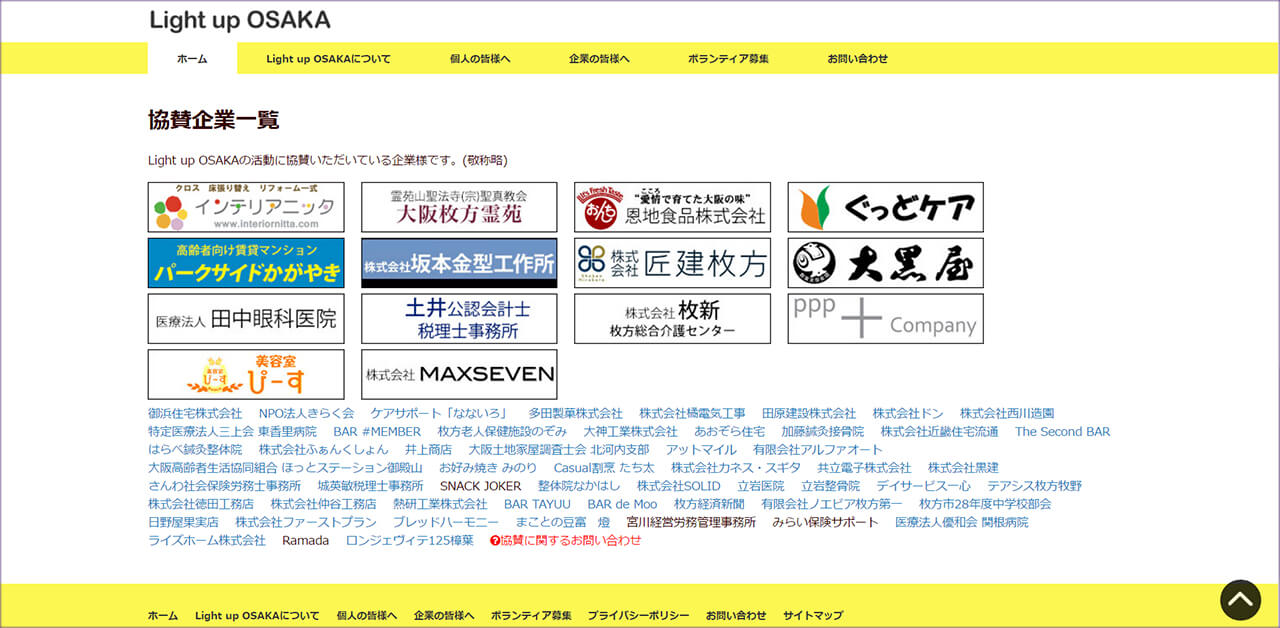Open the ロンジェヴィテ125樟葉 link
The image size is (1280, 628).
[409, 540]
